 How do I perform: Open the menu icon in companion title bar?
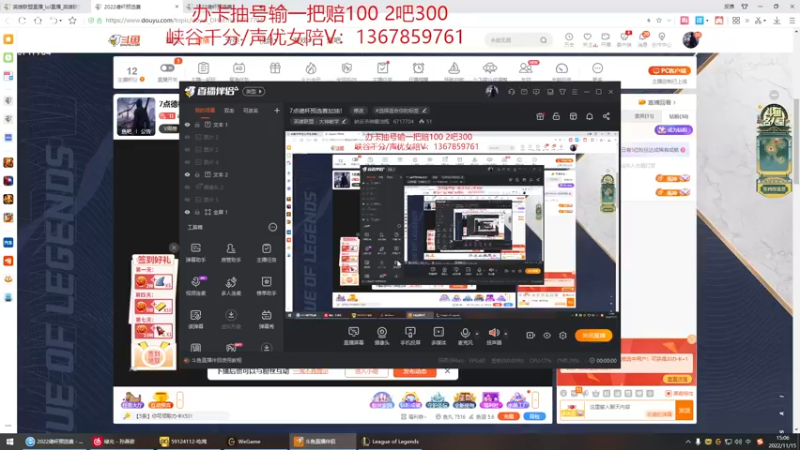click(x=574, y=92)
